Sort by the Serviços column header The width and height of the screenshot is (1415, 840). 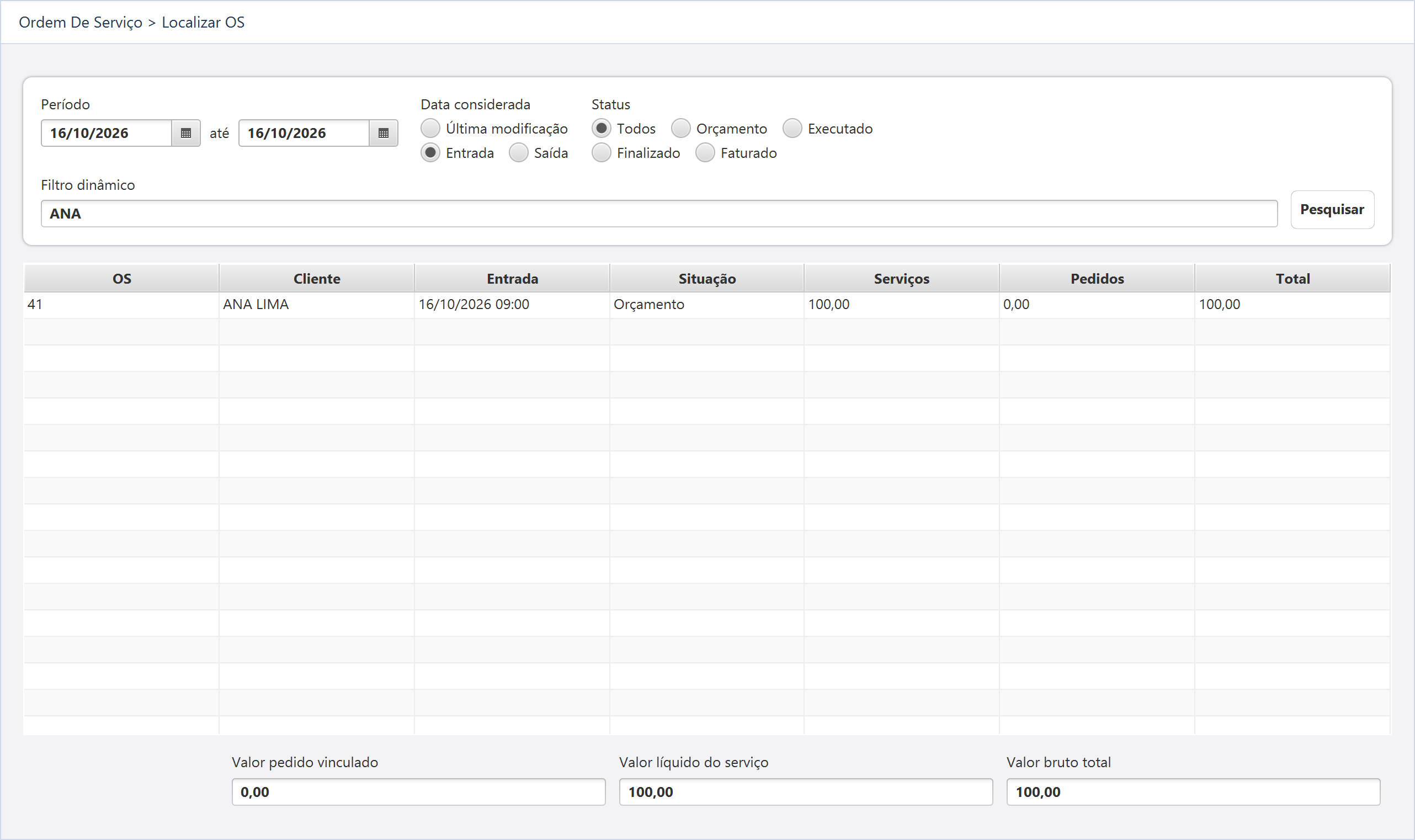click(902, 279)
